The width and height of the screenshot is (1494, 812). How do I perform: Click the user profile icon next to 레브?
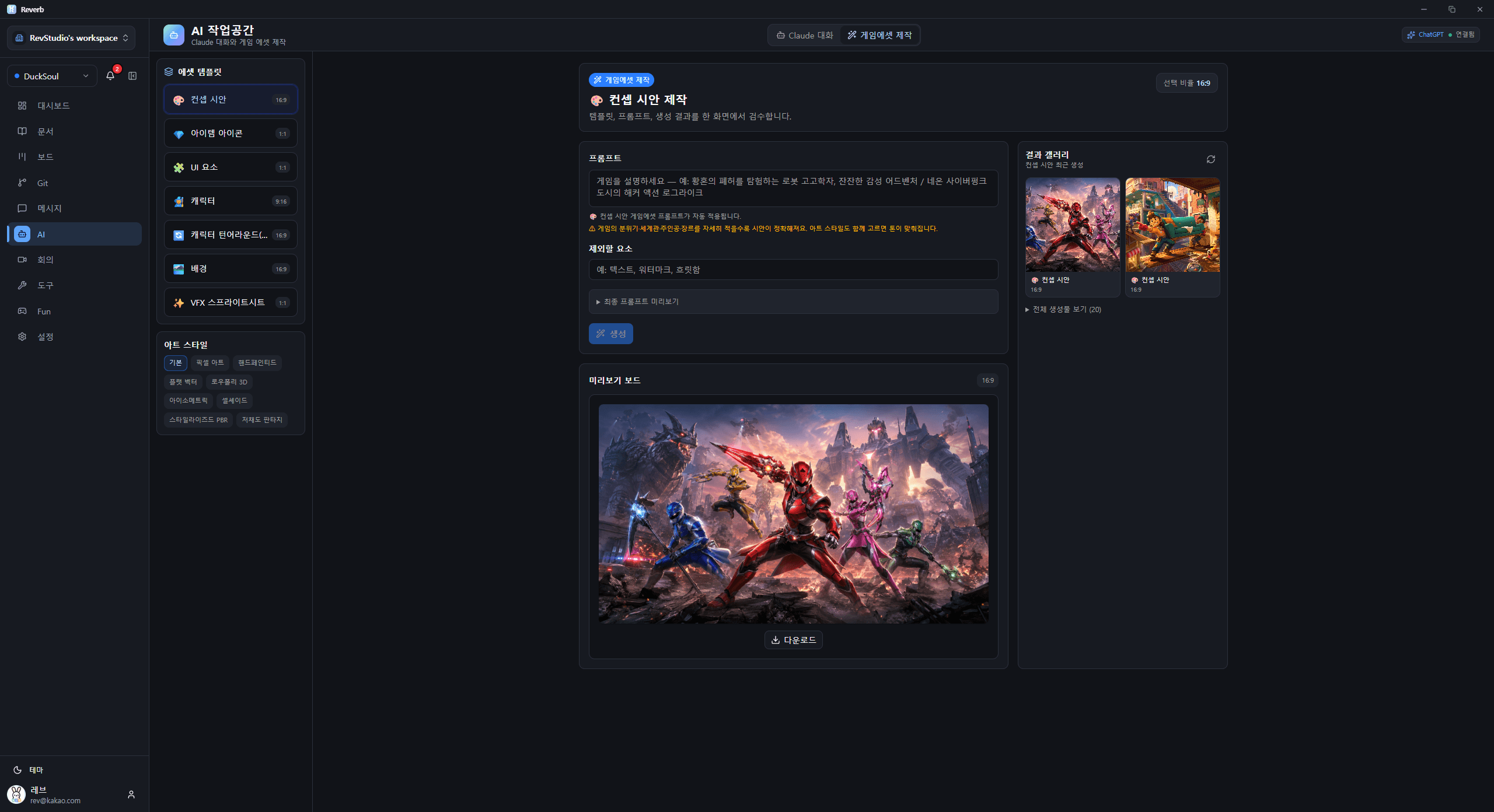click(x=131, y=794)
